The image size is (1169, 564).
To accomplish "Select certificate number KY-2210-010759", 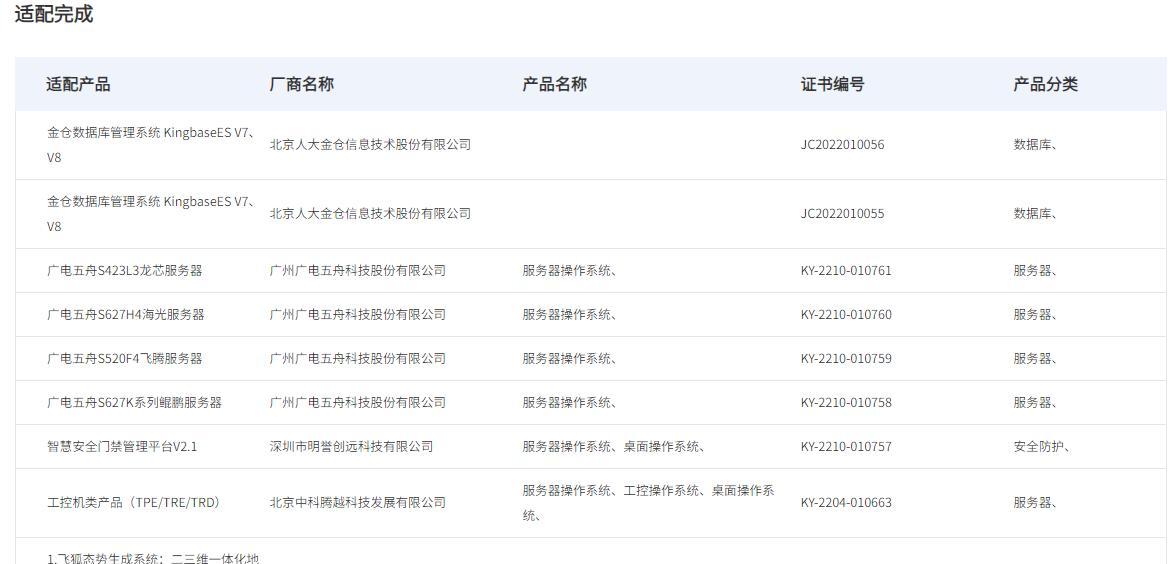I will (846, 358).
